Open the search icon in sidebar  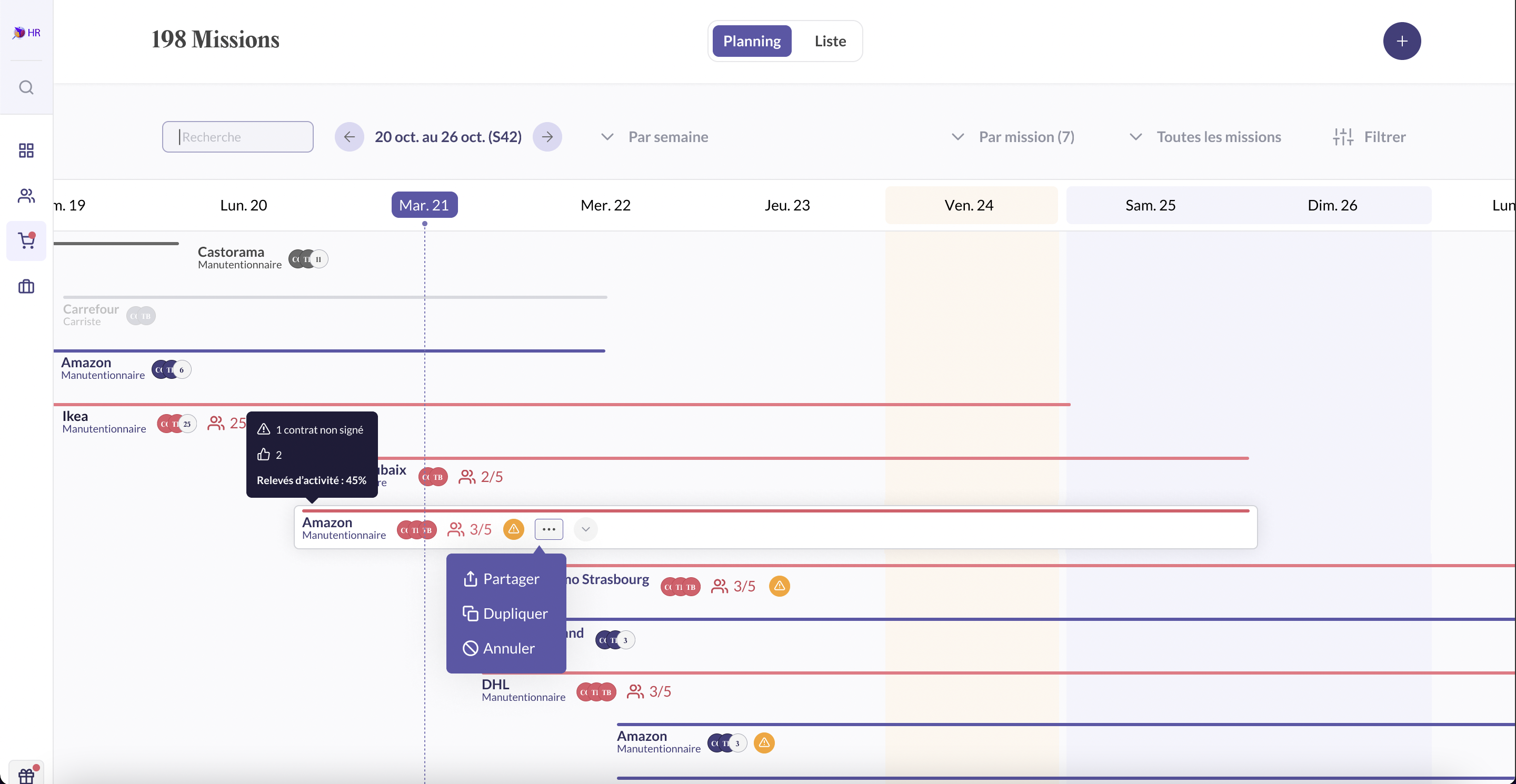[x=26, y=88]
